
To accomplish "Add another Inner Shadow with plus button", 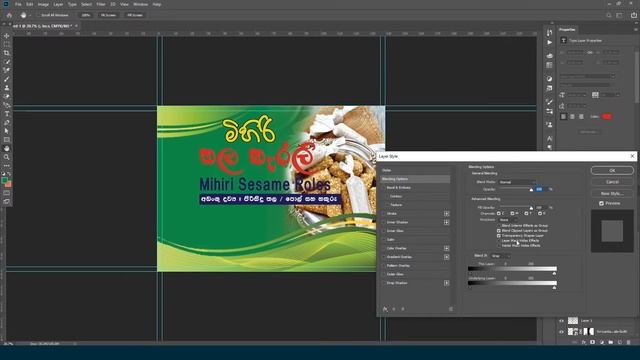I will [447, 222].
